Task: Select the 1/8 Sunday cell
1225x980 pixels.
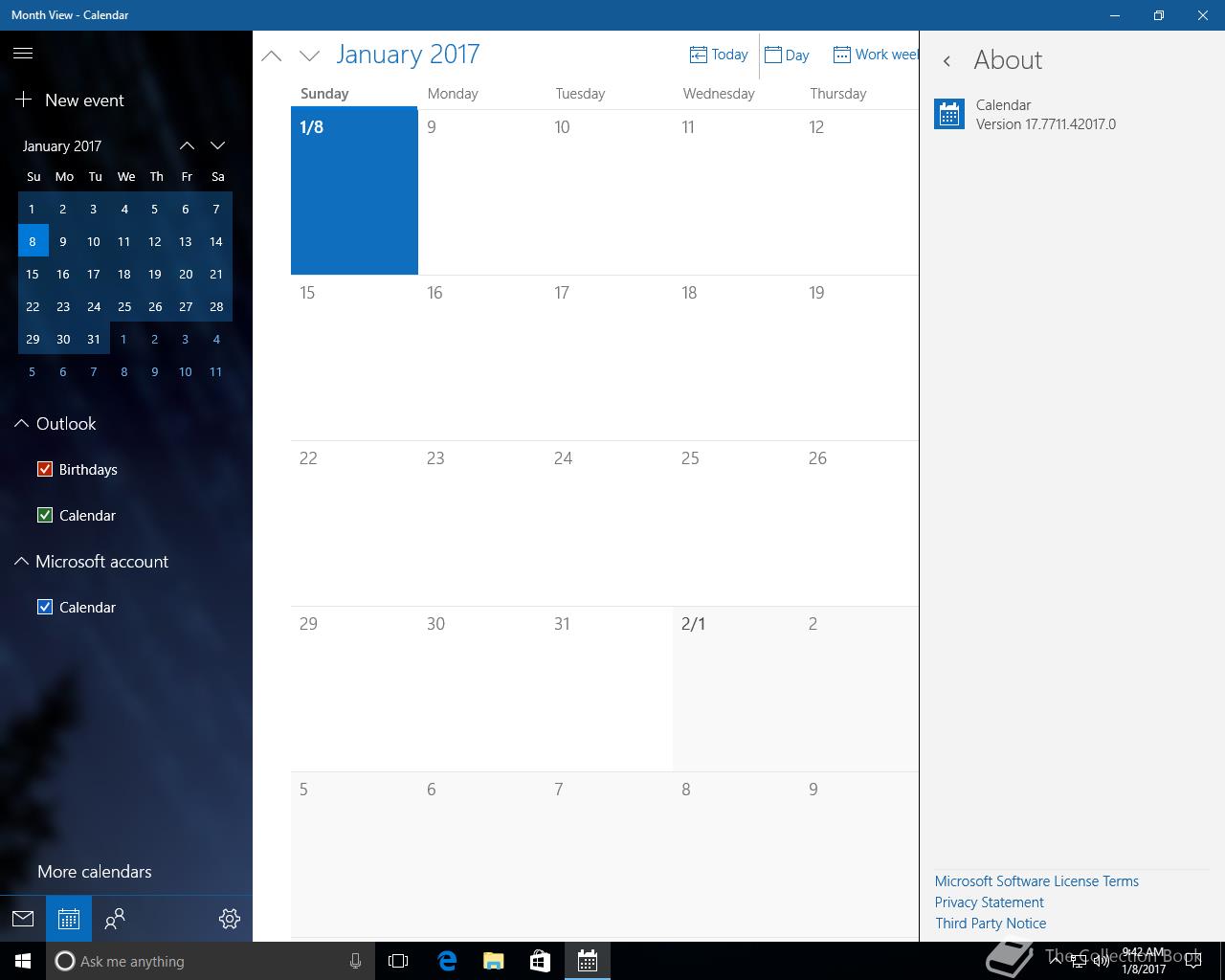Action: click(x=354, y=190)
